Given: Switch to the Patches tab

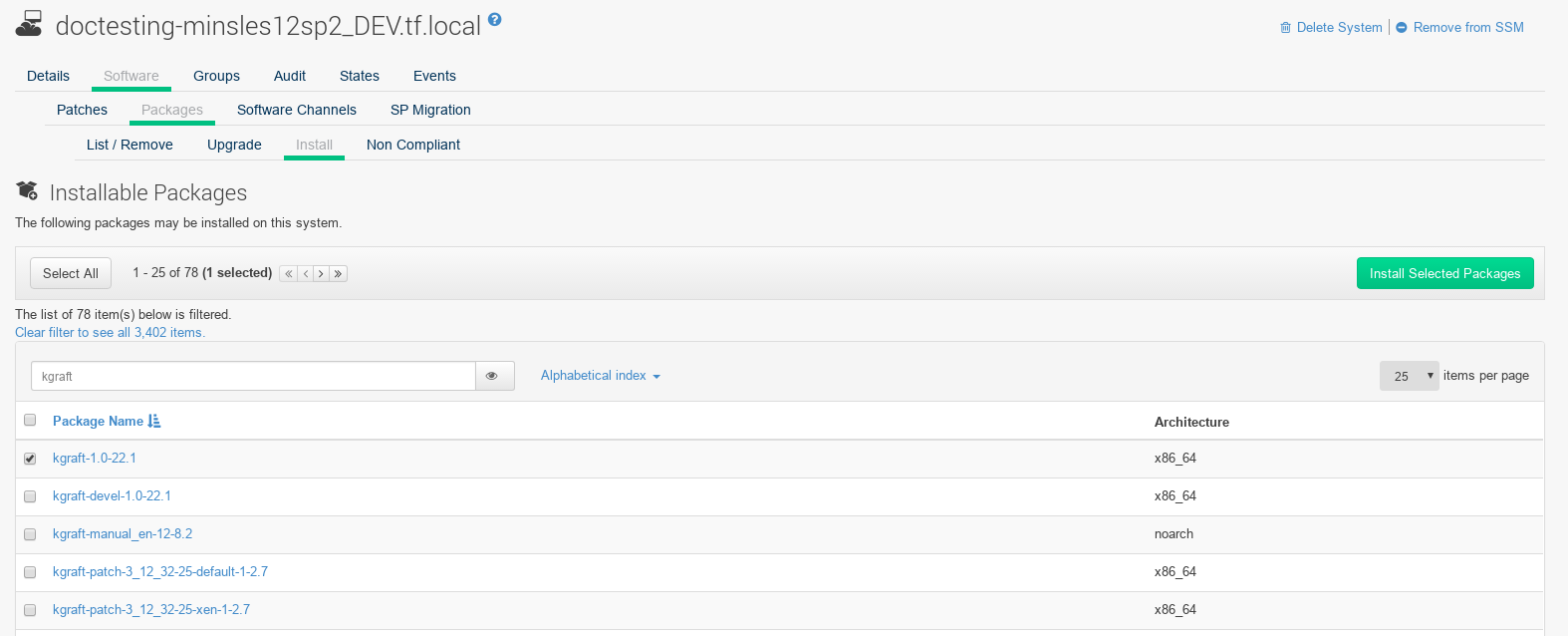Looking at the screenshot, I should (82, 110).
